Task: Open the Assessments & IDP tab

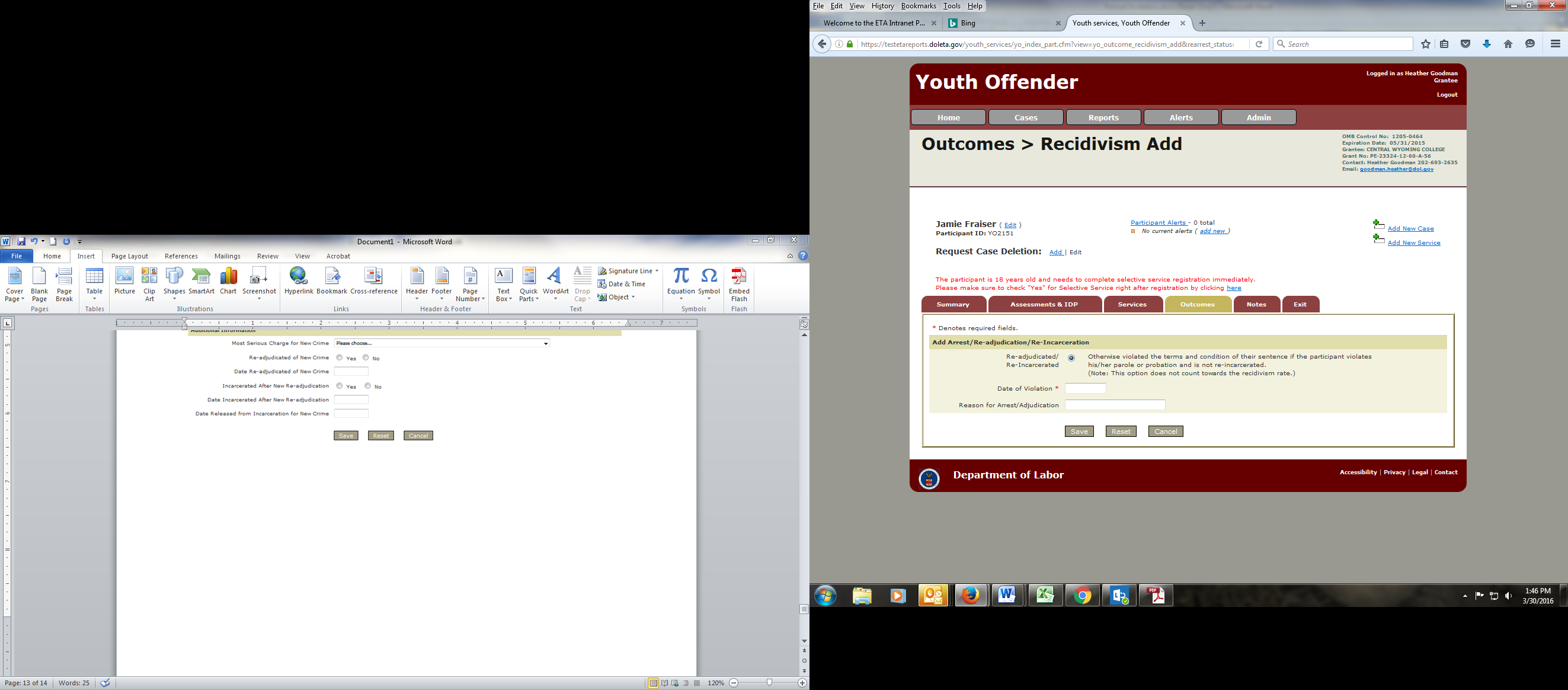Action: [1044, 305]
